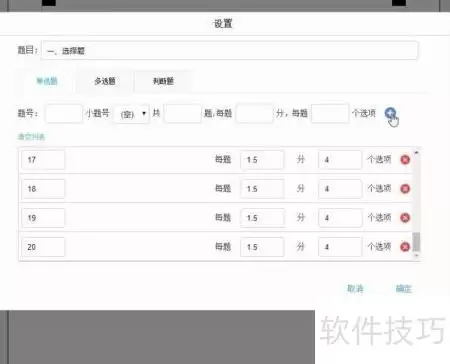Switch to the 多选题 tab
The image size is (450, 364).
tap(105, 81)
